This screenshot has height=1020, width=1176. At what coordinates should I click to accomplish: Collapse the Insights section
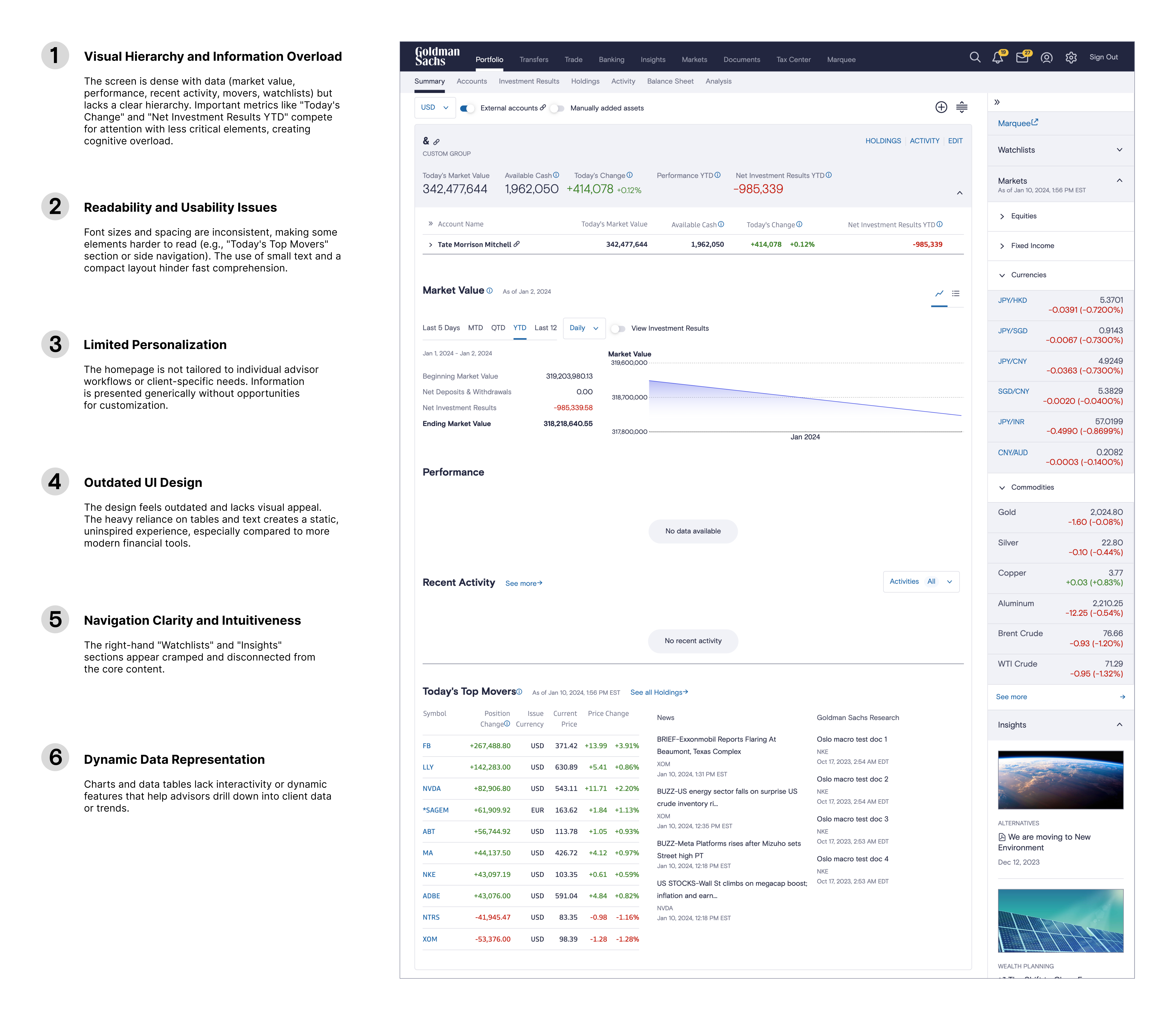tap(1119, 725)
